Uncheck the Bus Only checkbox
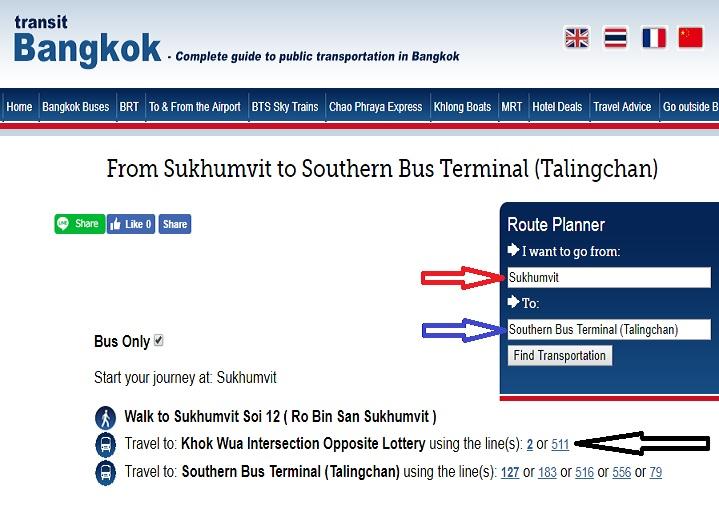This screenshot has width=719, height=516. [x=158, y=340]
